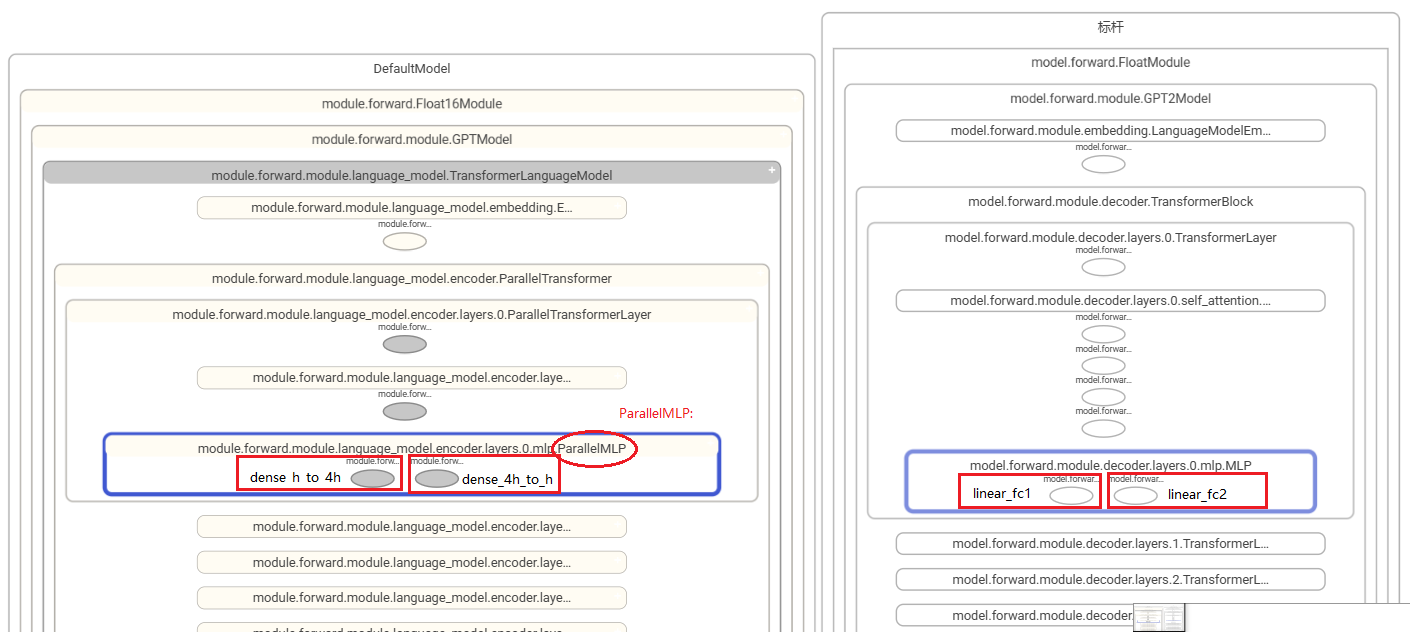Open the small thumbnail icon at the bottom right
1410x632 pixels.
point(1159,619)
